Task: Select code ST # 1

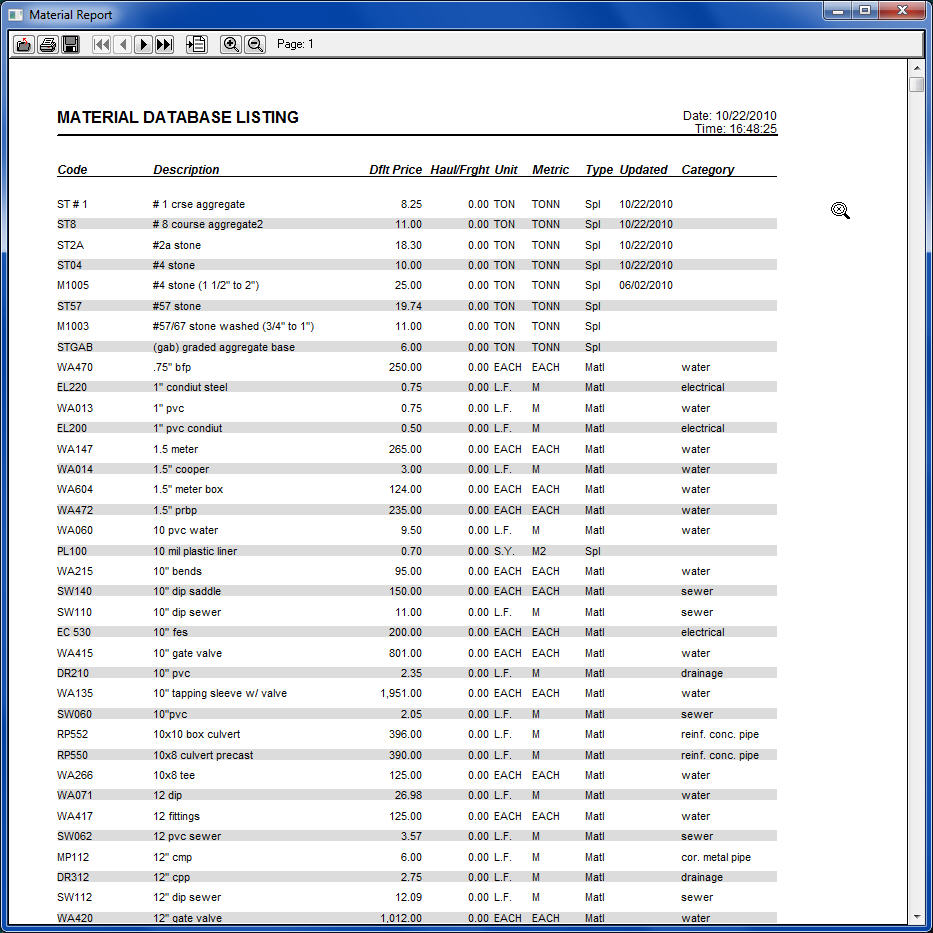Action: coord(72,204)
